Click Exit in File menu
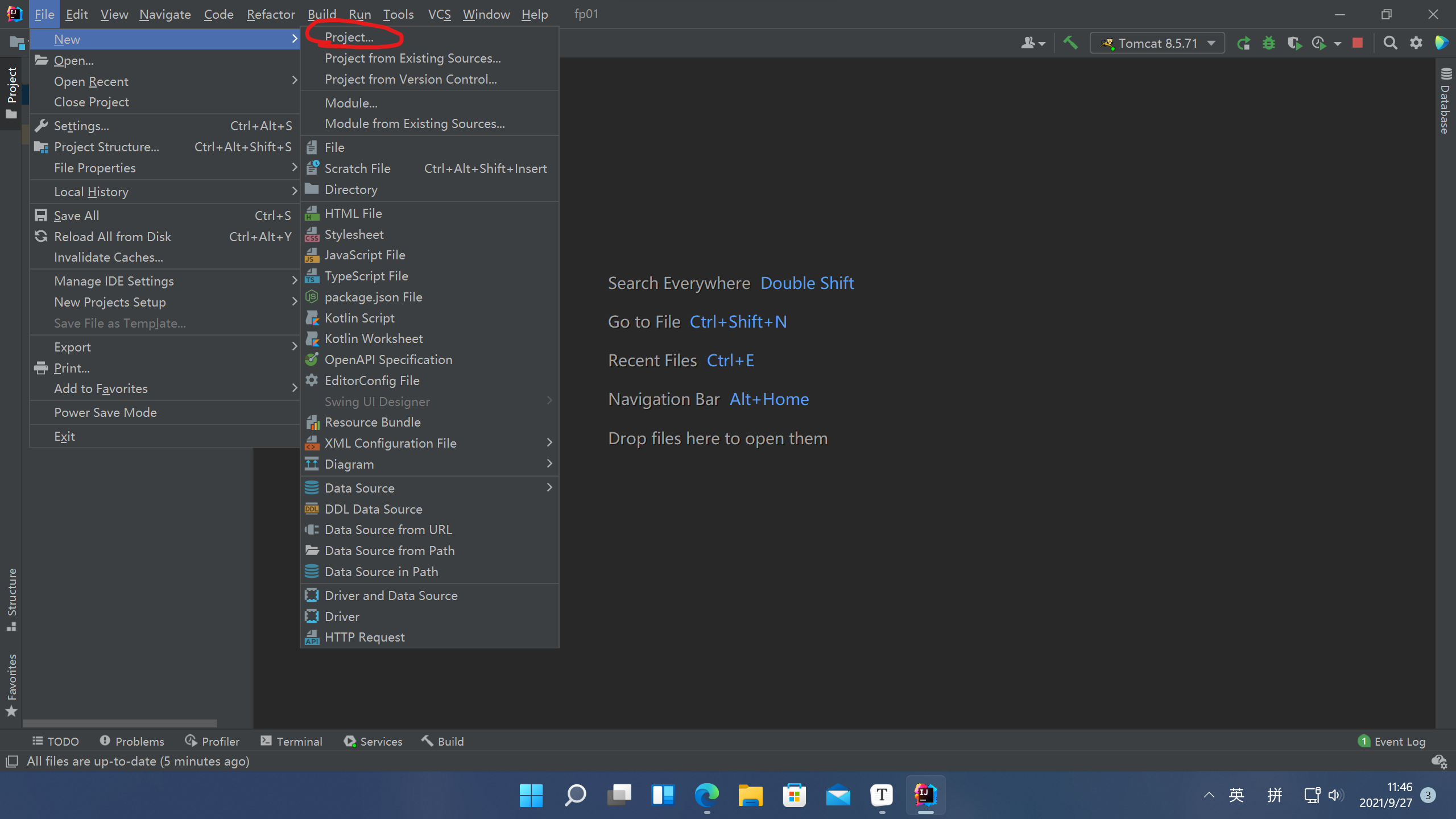This screenshot has width=1456, height=819. tap(165, 436)
